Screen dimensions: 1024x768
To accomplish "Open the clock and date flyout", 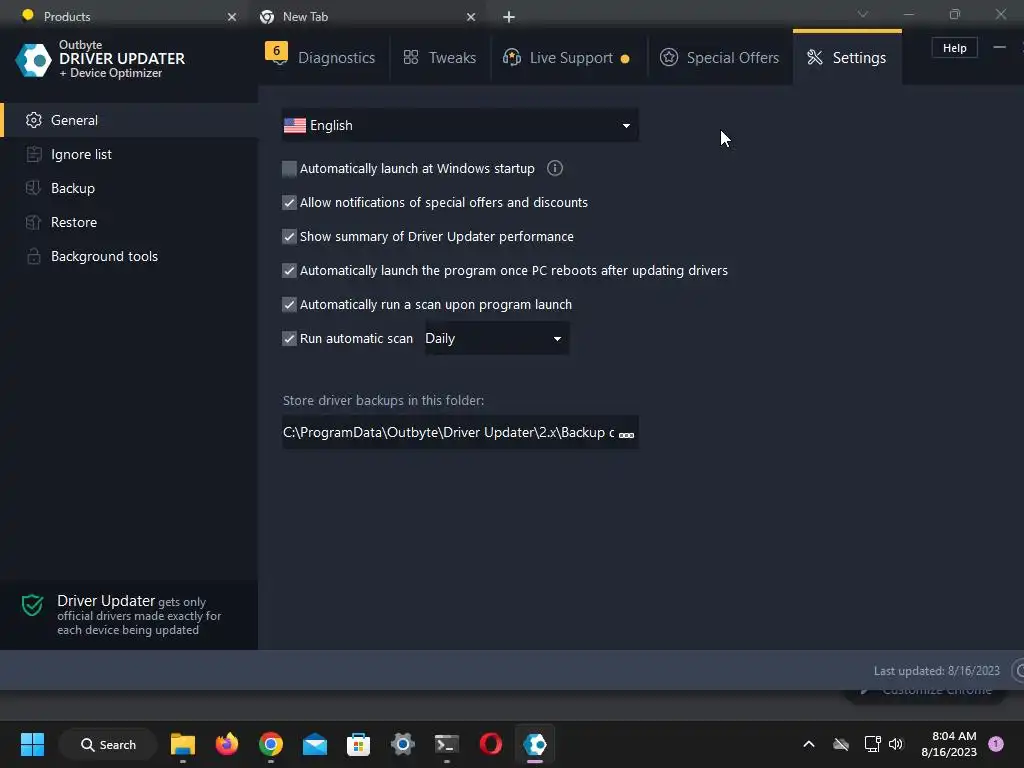I will click(x=949, y=744).
